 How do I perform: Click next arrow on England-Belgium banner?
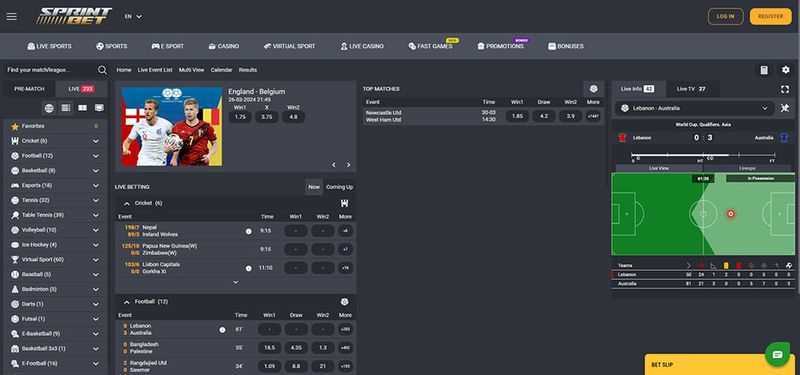[348, 165]
